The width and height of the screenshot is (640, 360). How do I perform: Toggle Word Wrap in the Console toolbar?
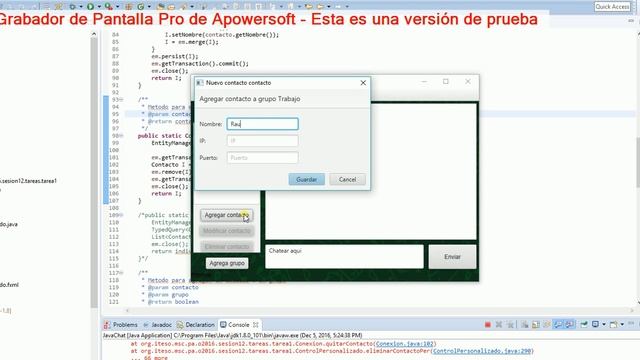click(x=547, y=324)
